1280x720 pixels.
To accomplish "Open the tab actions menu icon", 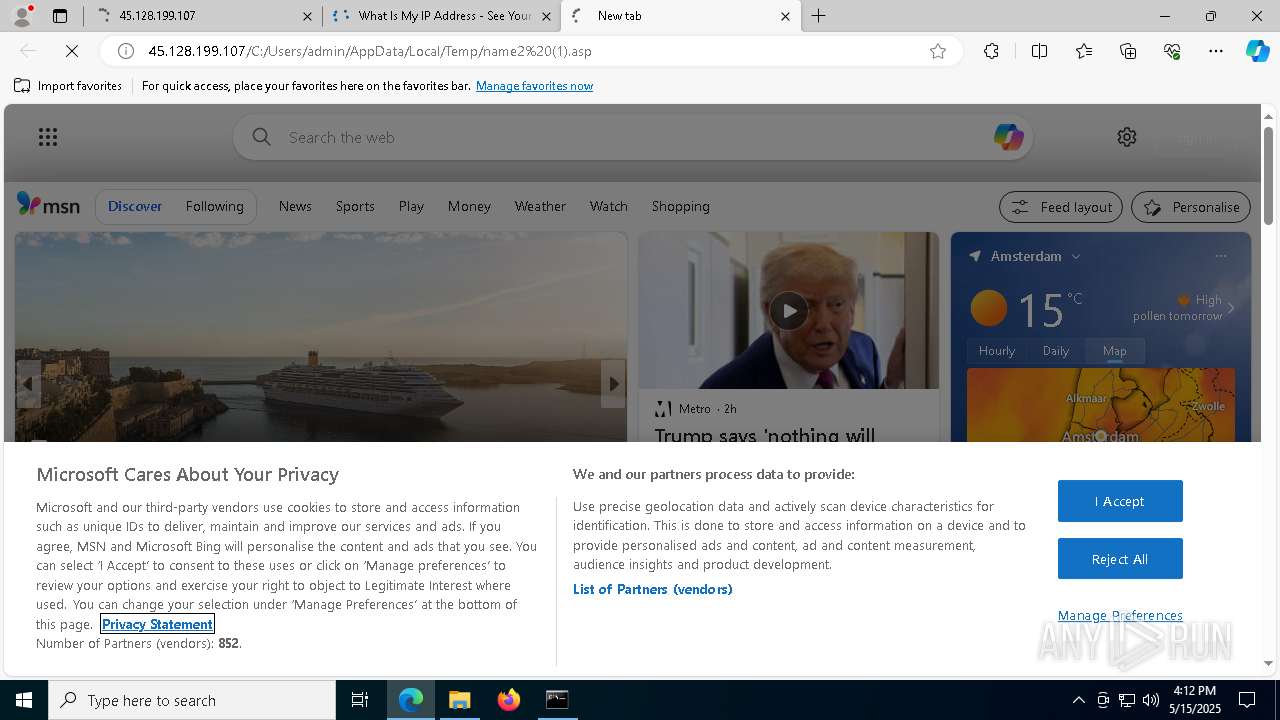I will (x=60, y=16).
